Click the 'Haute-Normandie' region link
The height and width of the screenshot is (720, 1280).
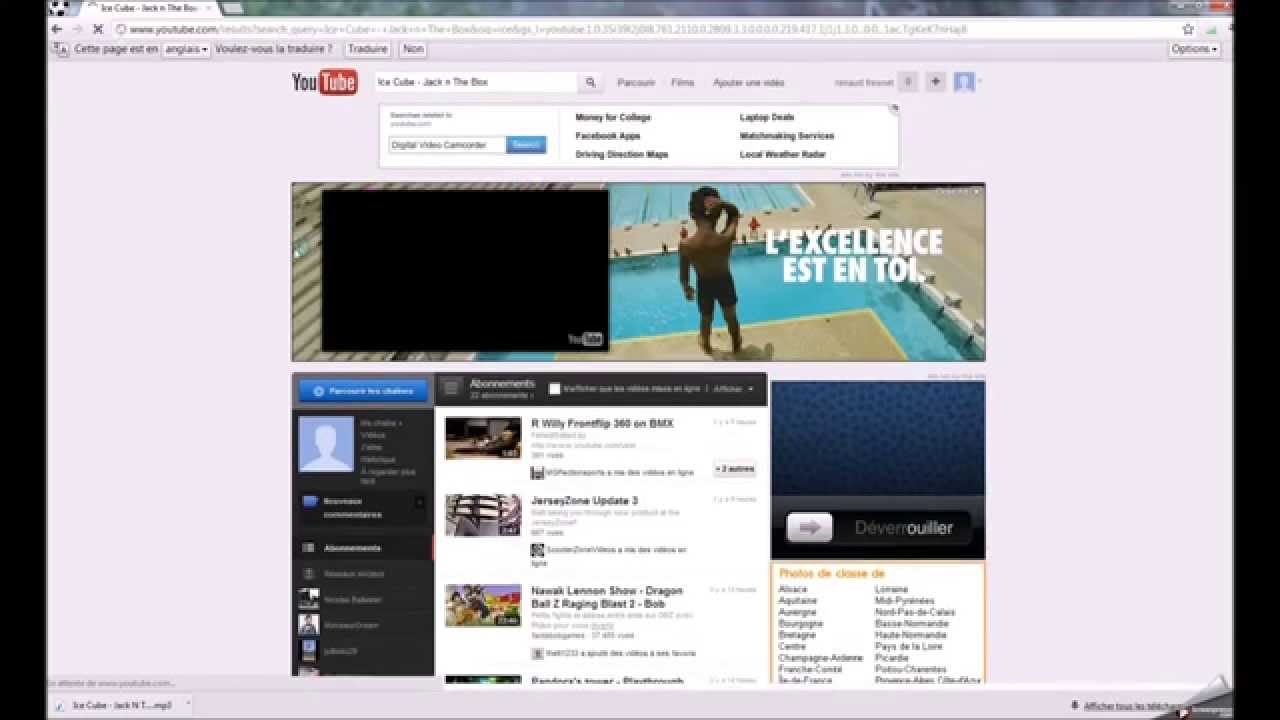pyautogui.click(x=910, y=635)
